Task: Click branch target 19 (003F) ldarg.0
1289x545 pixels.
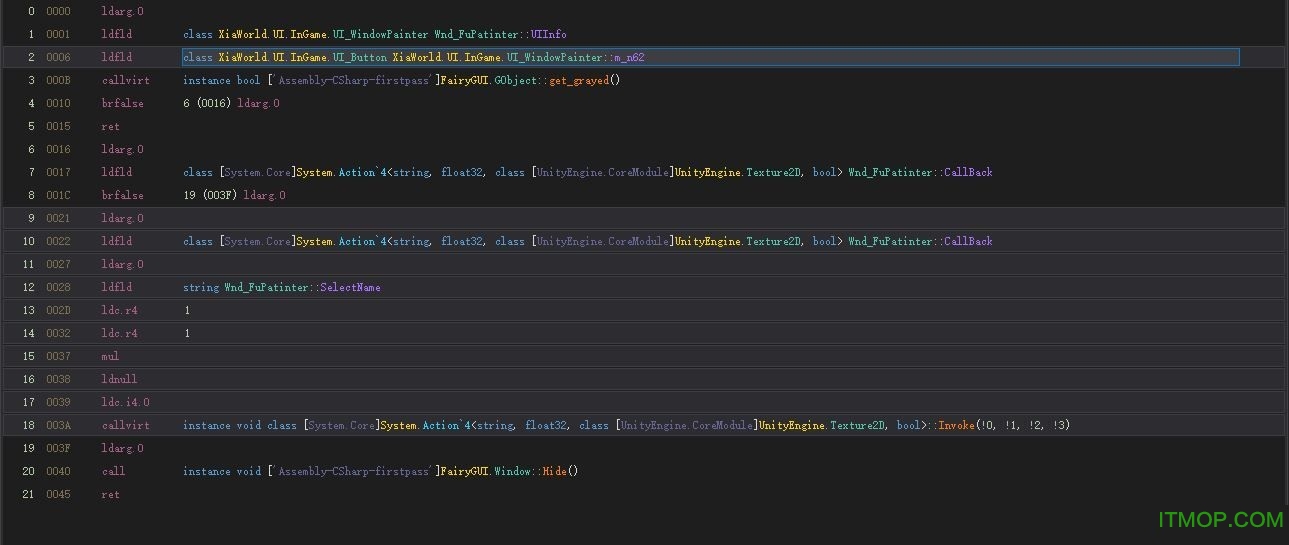Action: [x=234, y=195]
